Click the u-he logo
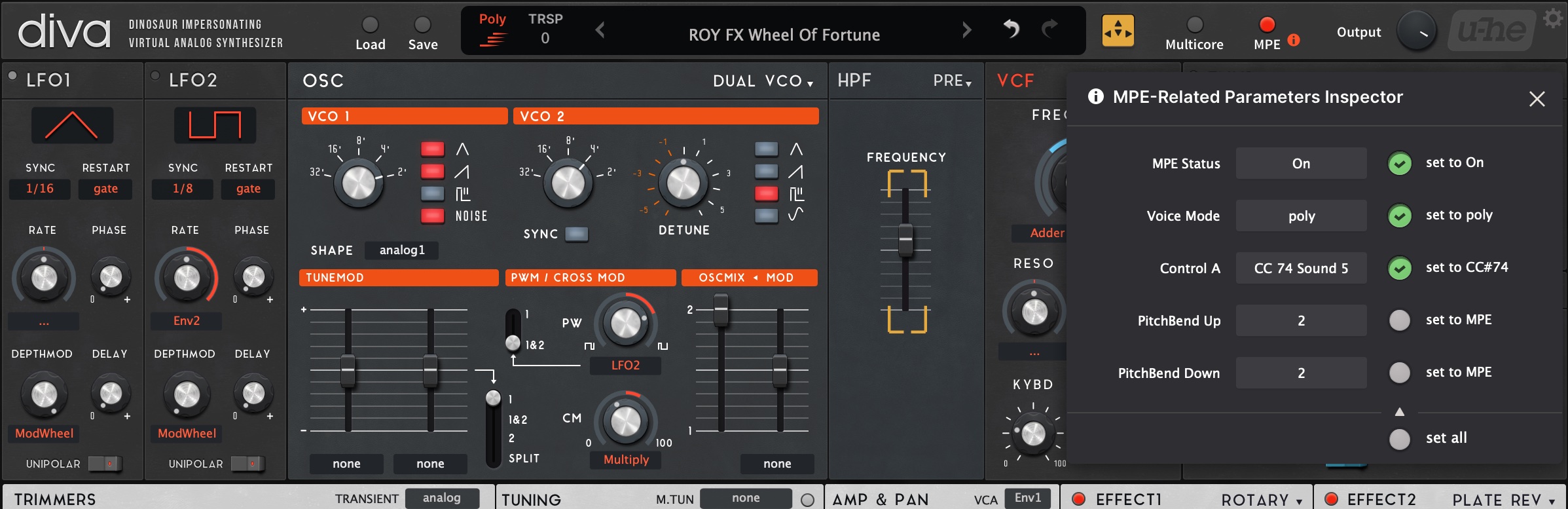Screen dimensions: 1568x509 (x=1493, y=31)
